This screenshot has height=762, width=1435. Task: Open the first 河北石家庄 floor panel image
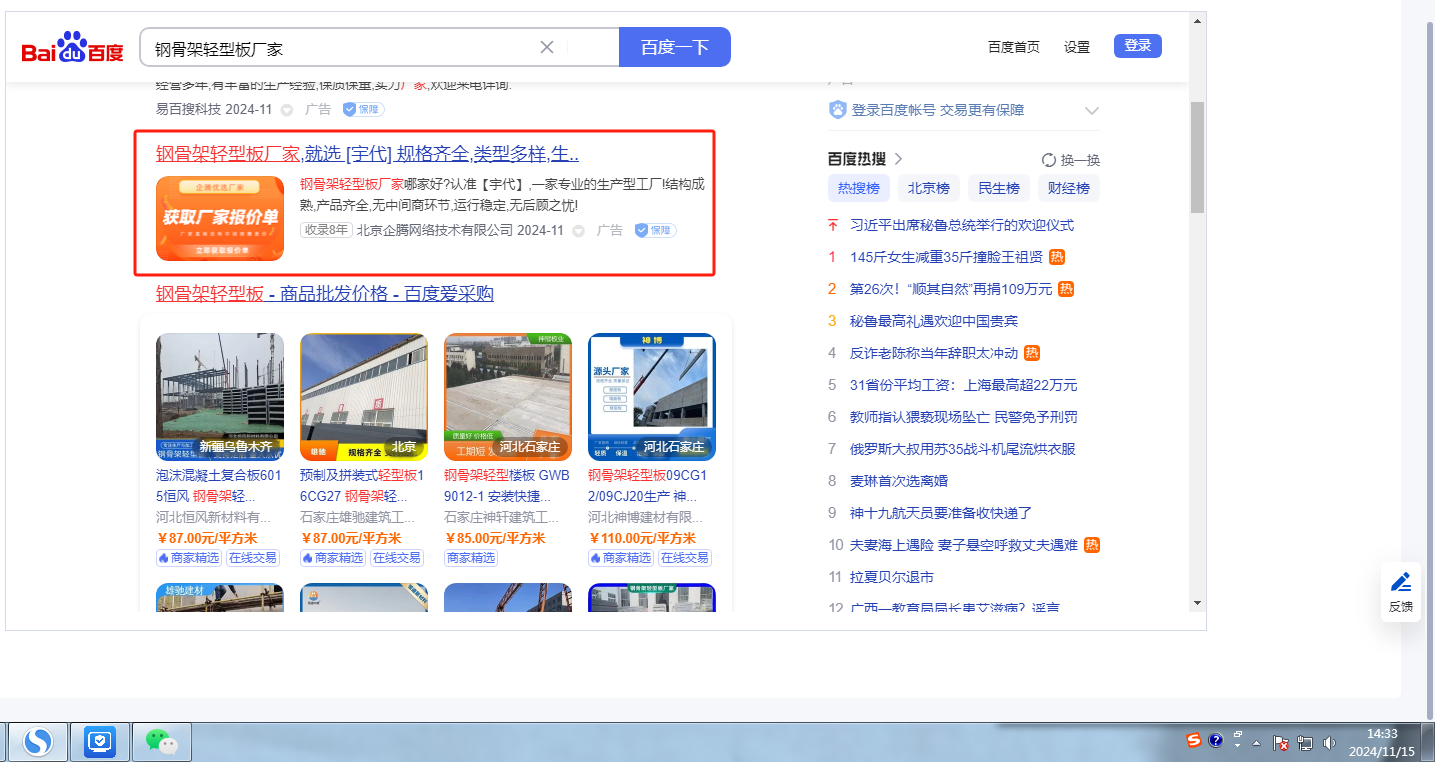pos(508,396)
